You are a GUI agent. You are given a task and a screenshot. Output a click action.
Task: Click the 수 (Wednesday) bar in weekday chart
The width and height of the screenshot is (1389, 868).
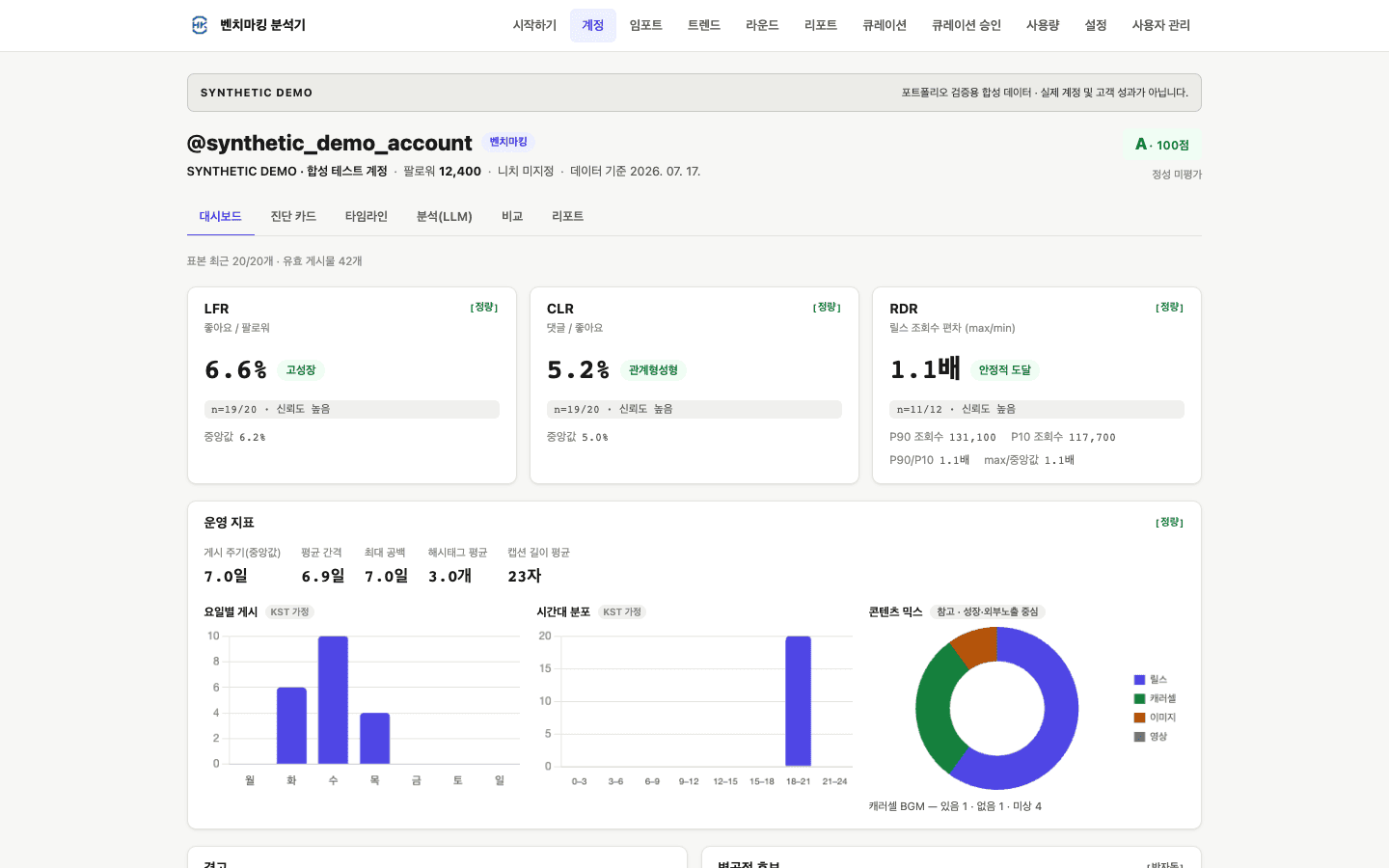pos(333,700)
